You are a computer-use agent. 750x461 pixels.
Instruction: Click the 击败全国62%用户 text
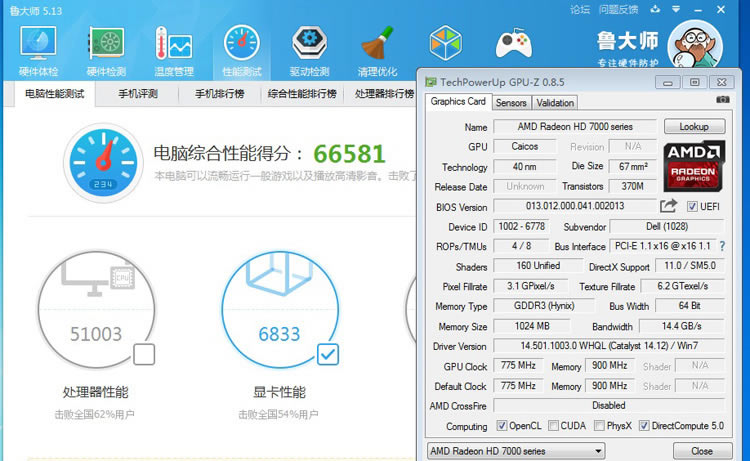94,415
